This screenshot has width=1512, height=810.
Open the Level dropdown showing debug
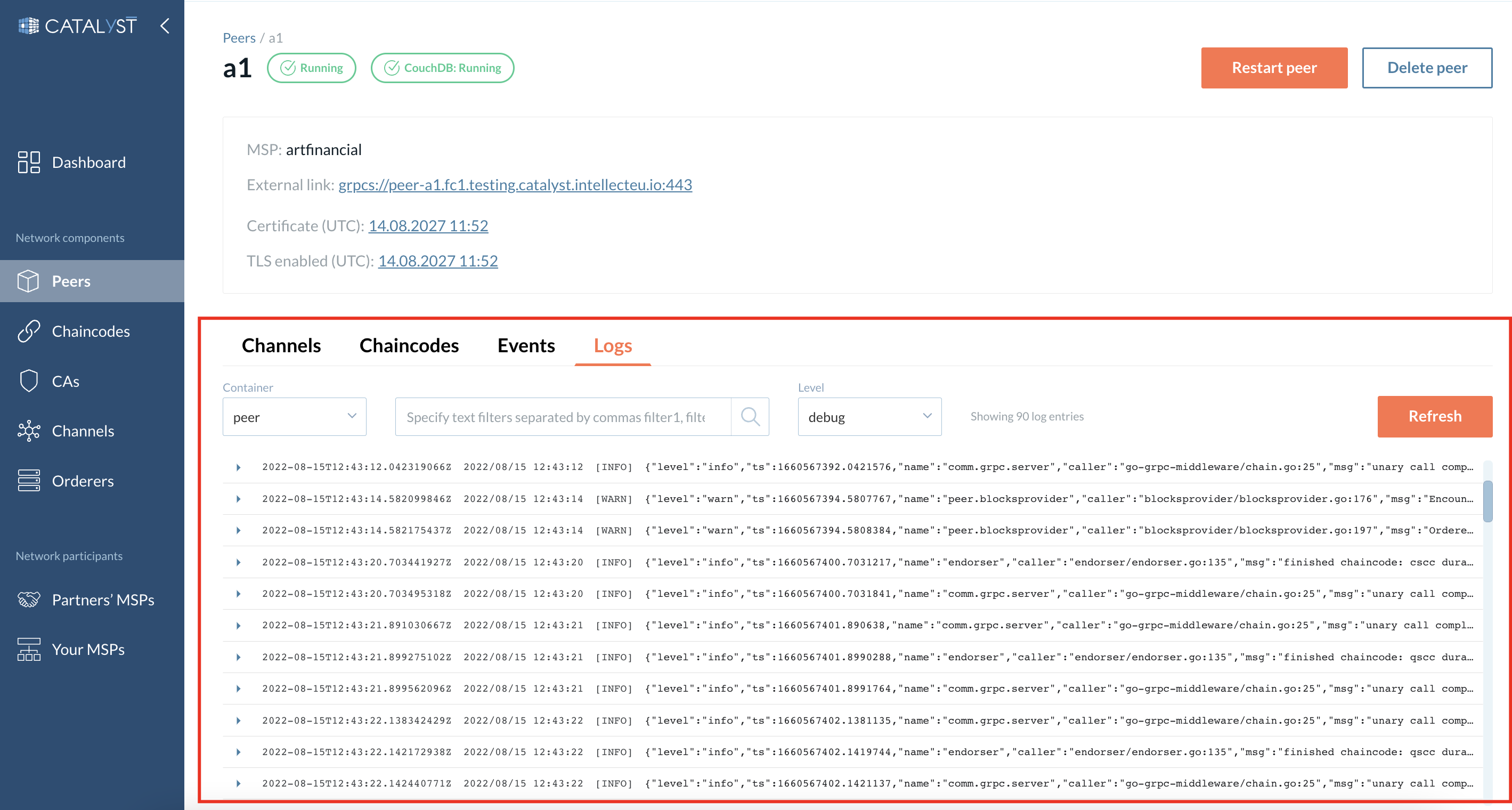[x=869, y=417]
